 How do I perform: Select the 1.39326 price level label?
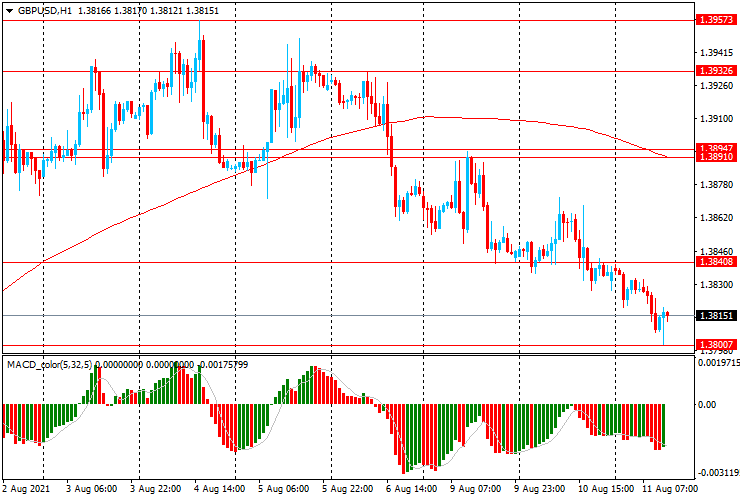[716, 71]
